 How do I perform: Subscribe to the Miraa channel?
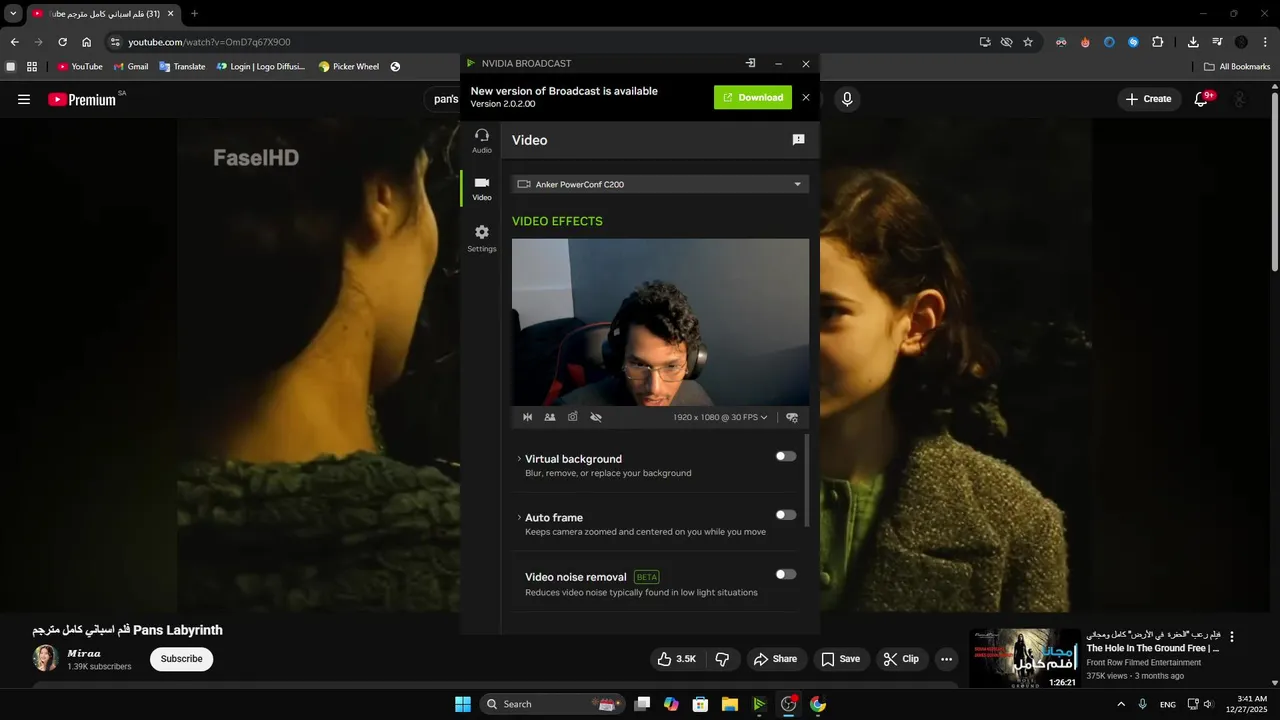[181, 659]
